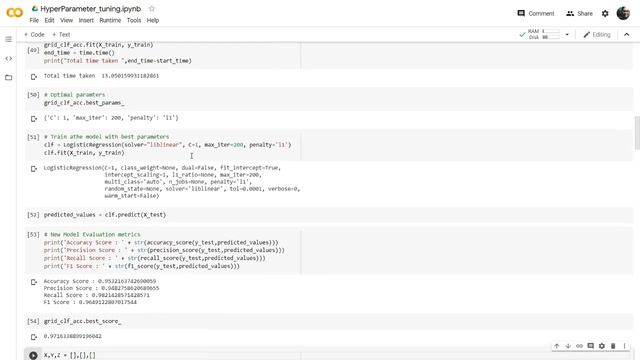Click the Share button

(x=579, y=13)
